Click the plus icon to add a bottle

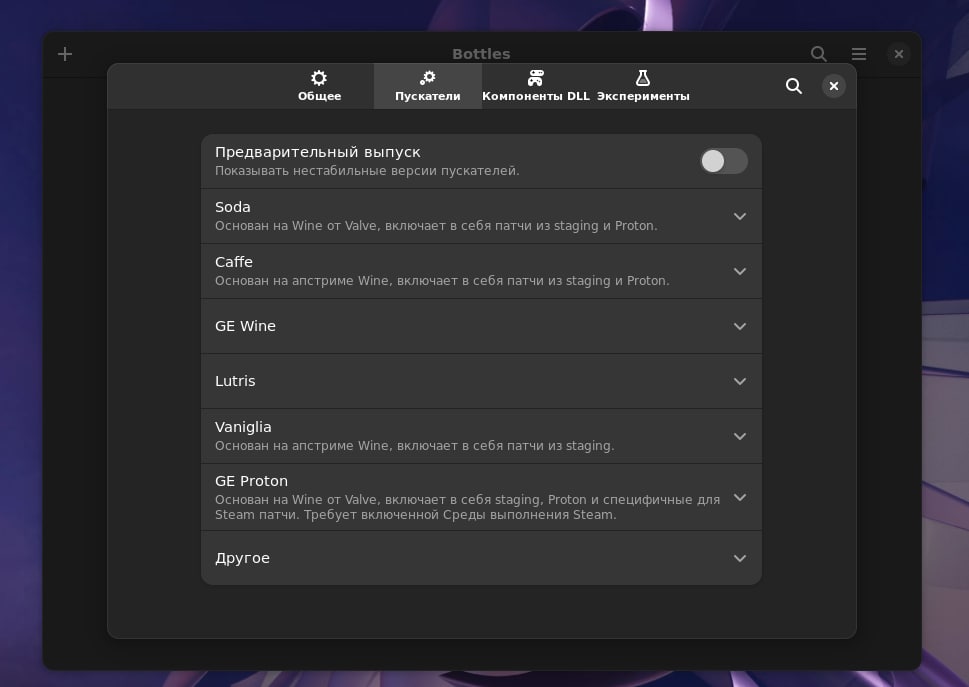[x=65, y=54]
